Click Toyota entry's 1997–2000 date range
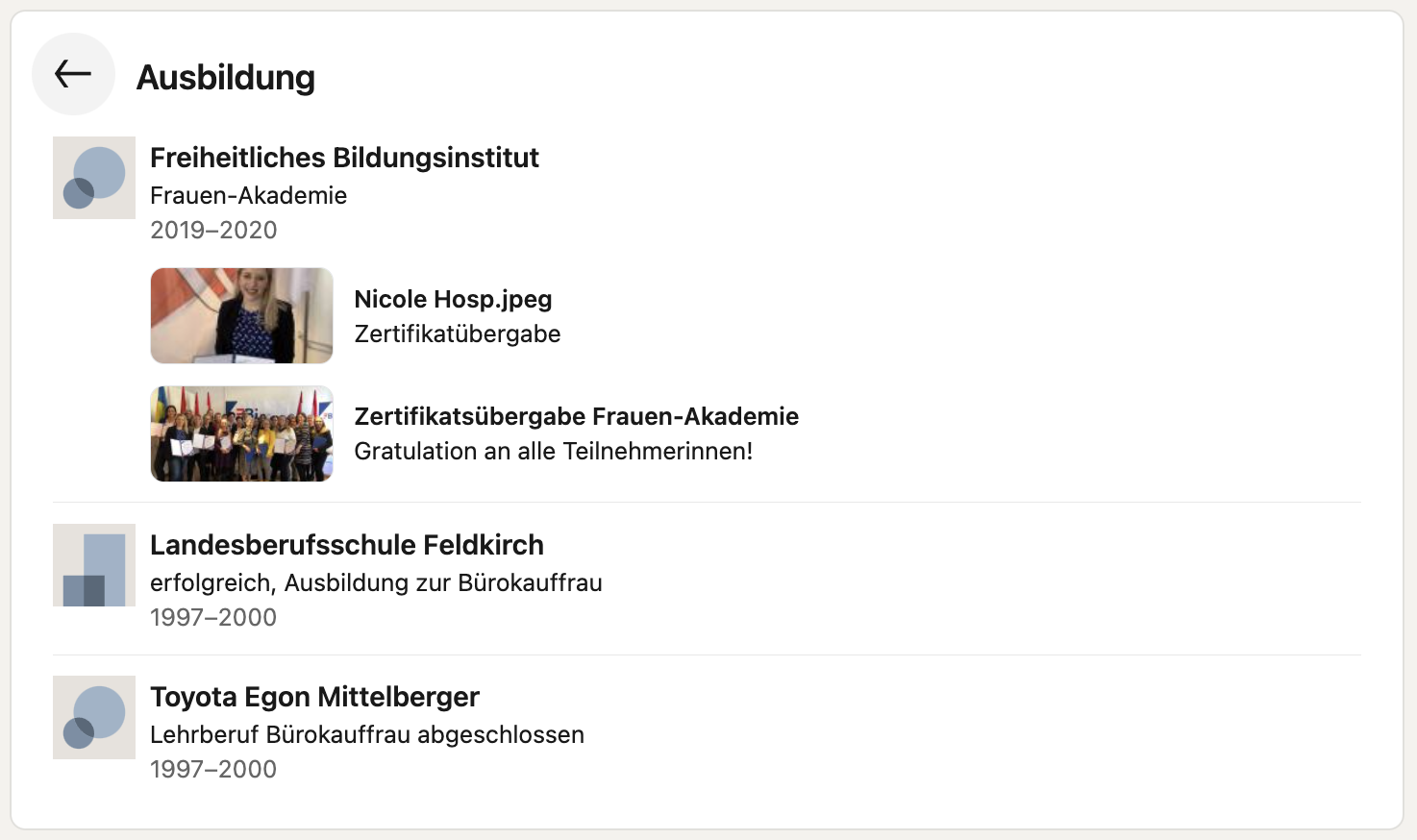 pos(213,769)
